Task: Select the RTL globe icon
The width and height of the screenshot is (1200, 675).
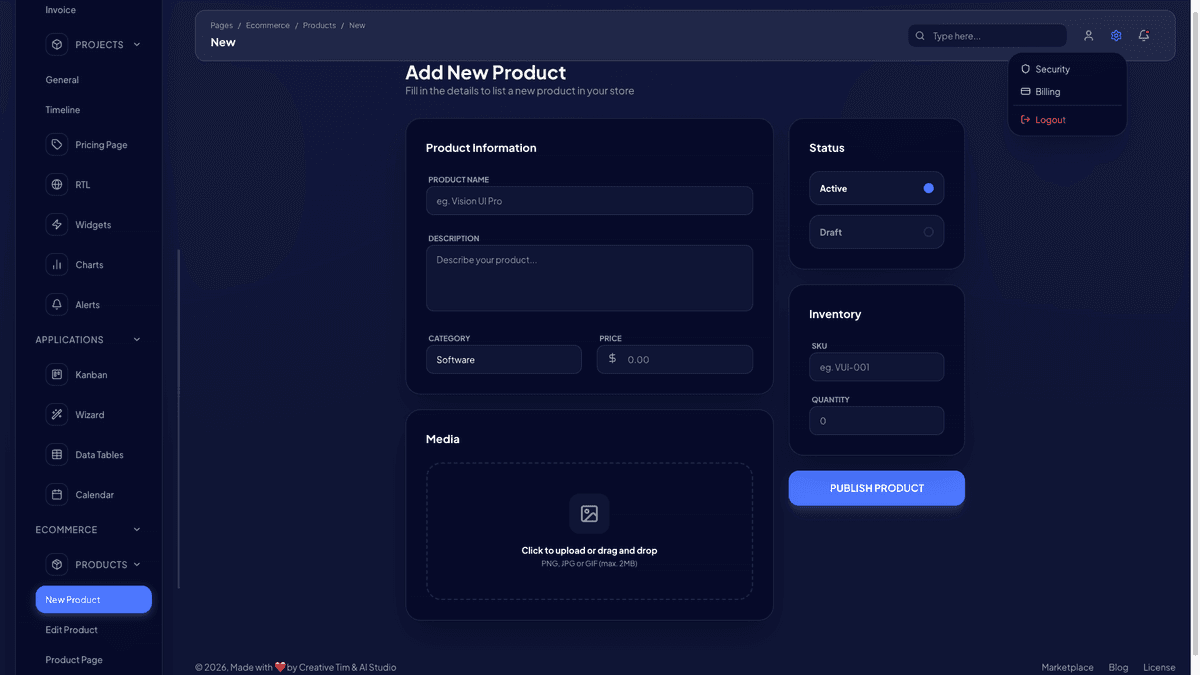Action: click(x=56, y=184)
